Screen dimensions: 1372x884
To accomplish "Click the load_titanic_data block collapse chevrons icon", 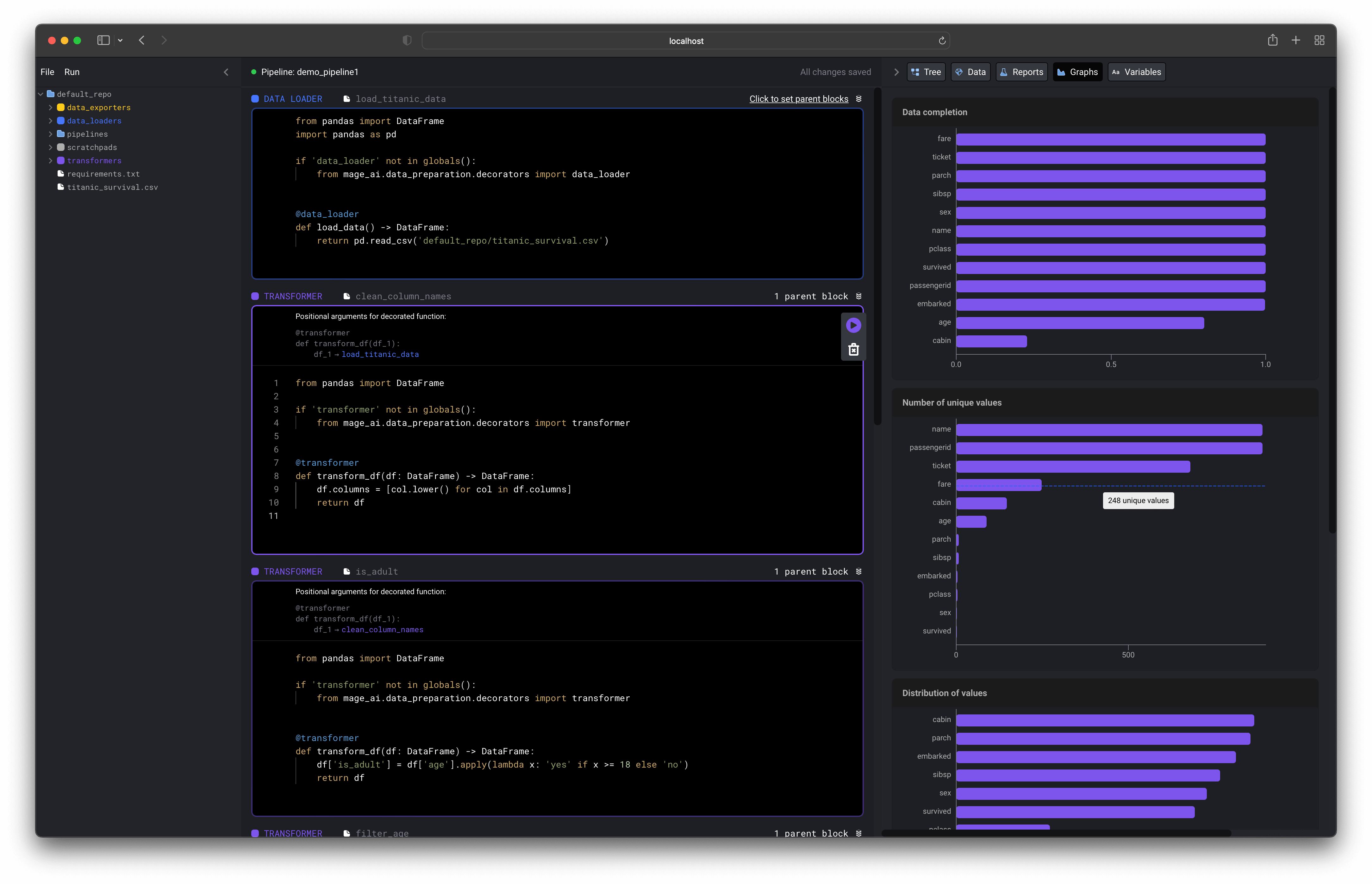I will click(x=859, y=99).
